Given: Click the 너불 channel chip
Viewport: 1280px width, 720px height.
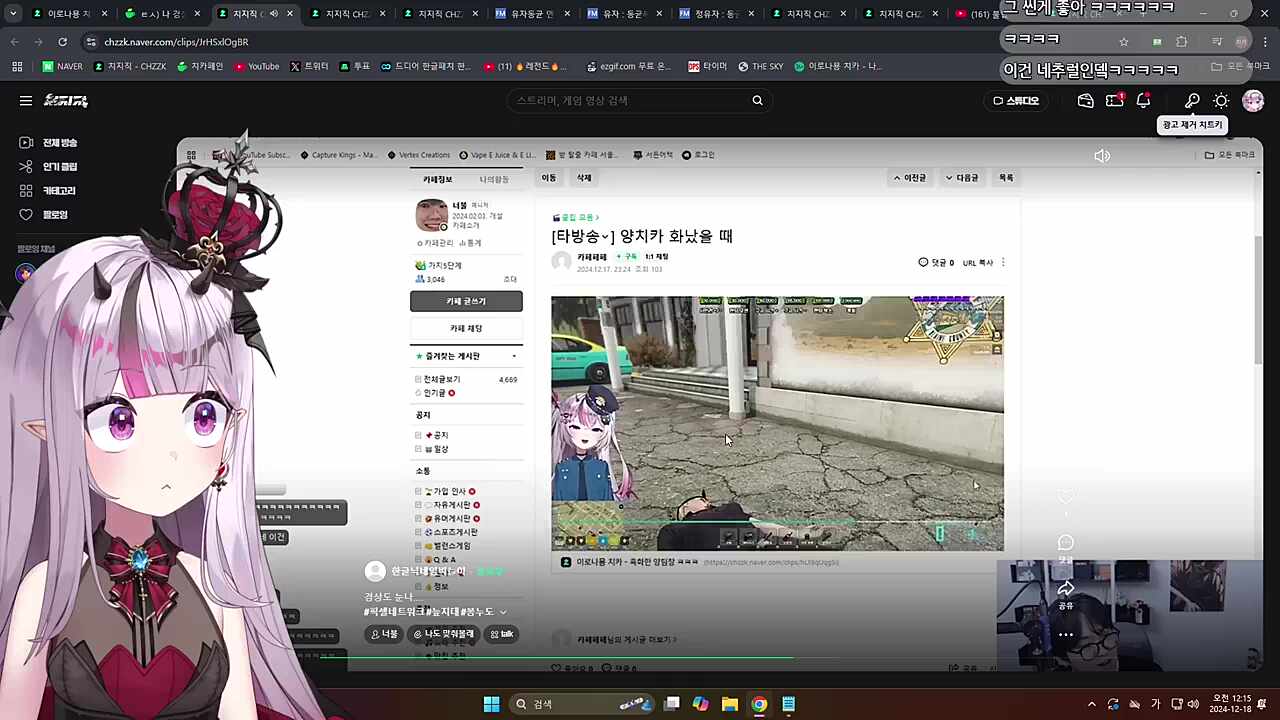Looking at the screenshot, I should (384, 634).
